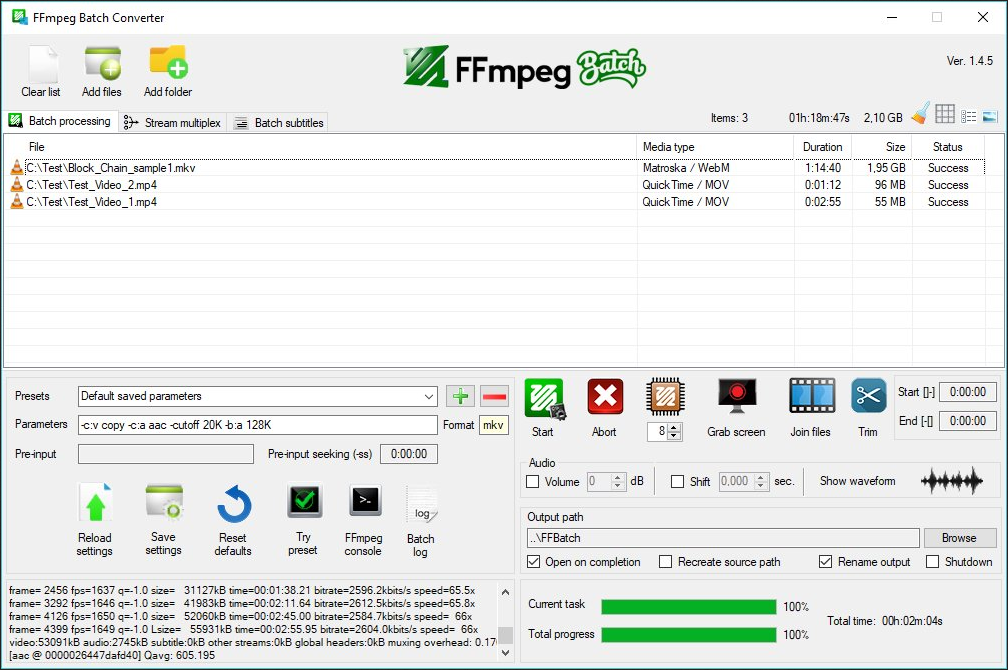Start the batch conversion
Image resolution: width=1008 pixels, height=670 pixels.
[x=544, y=399]
